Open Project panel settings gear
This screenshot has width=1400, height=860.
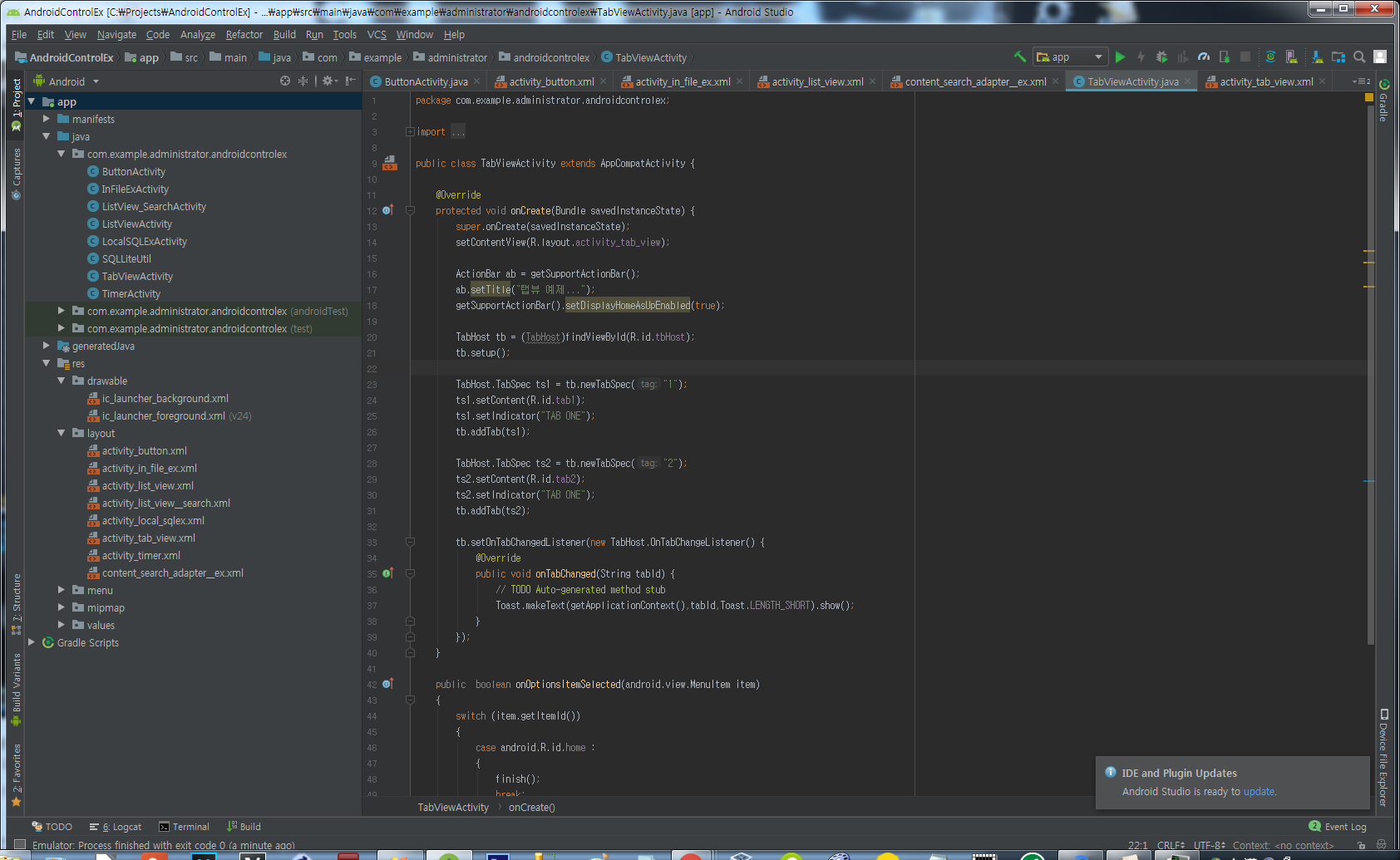click(329, 81)
